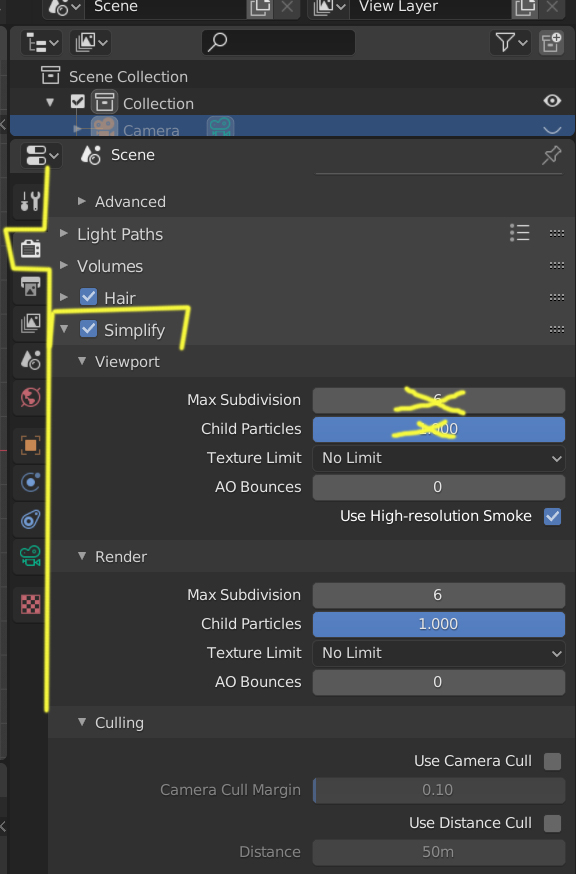
Task: Click Render Max Subdivision field
Action: point(438,595)
